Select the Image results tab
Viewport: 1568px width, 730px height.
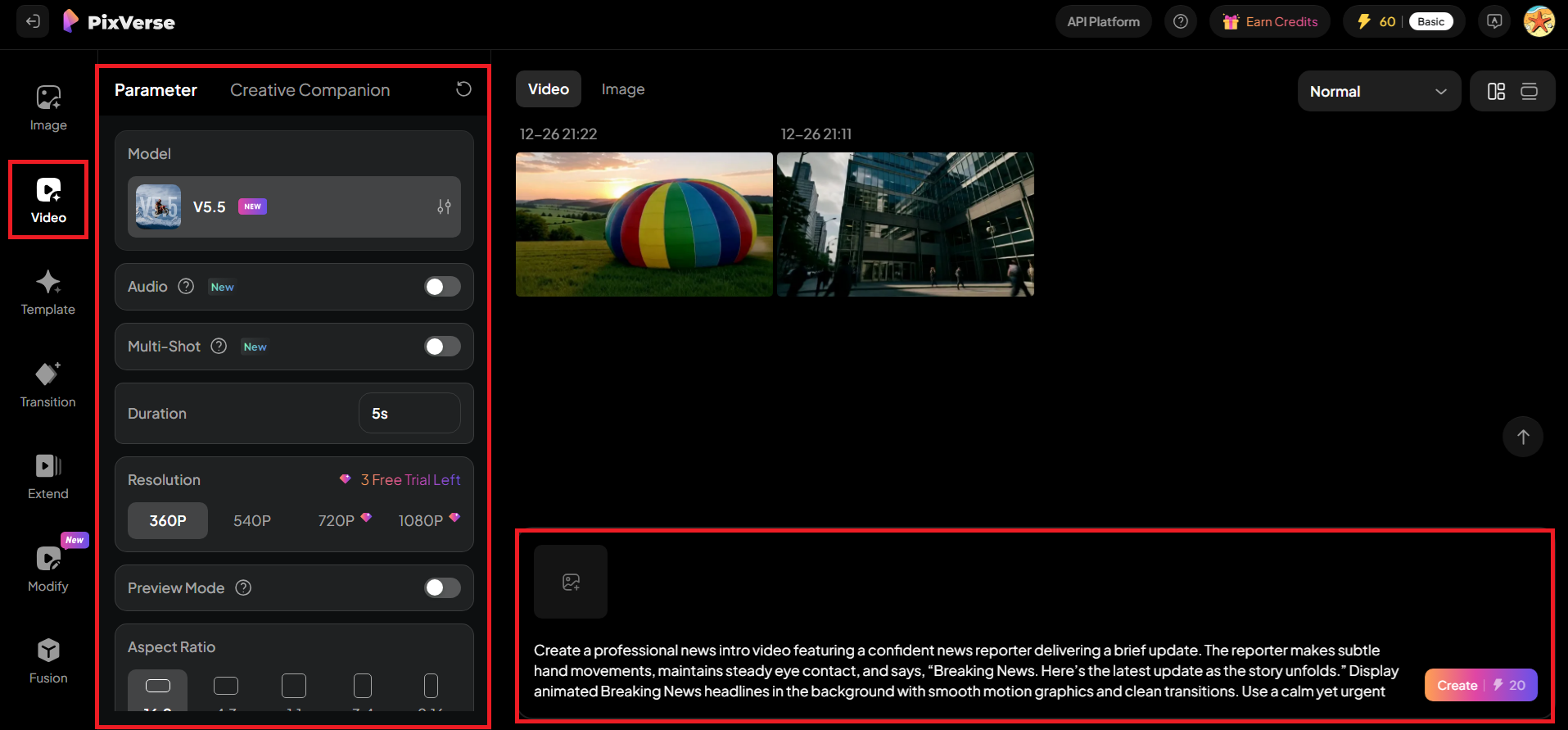(x=623, y=88)
